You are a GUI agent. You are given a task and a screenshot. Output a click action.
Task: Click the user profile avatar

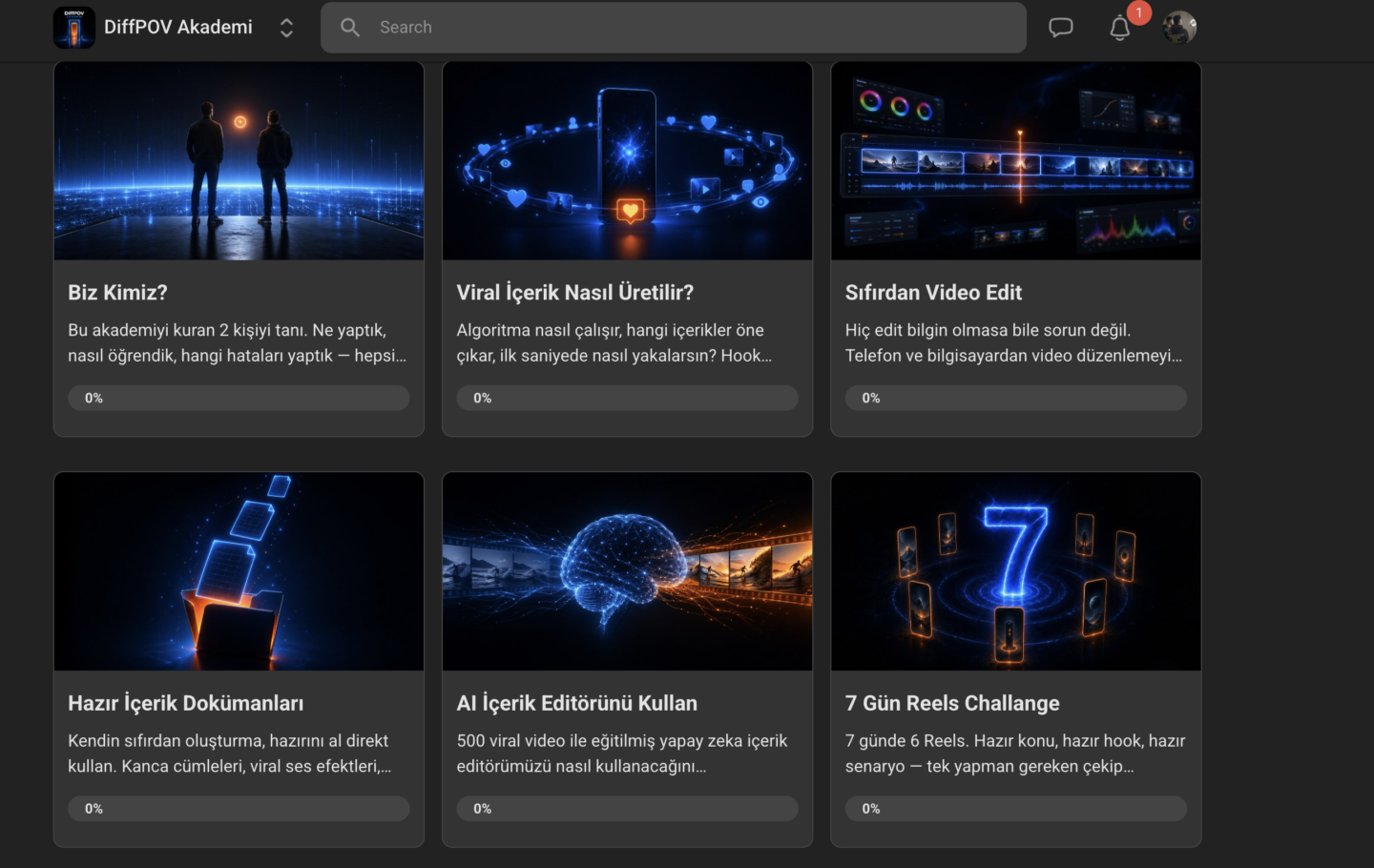point(1179,28)
